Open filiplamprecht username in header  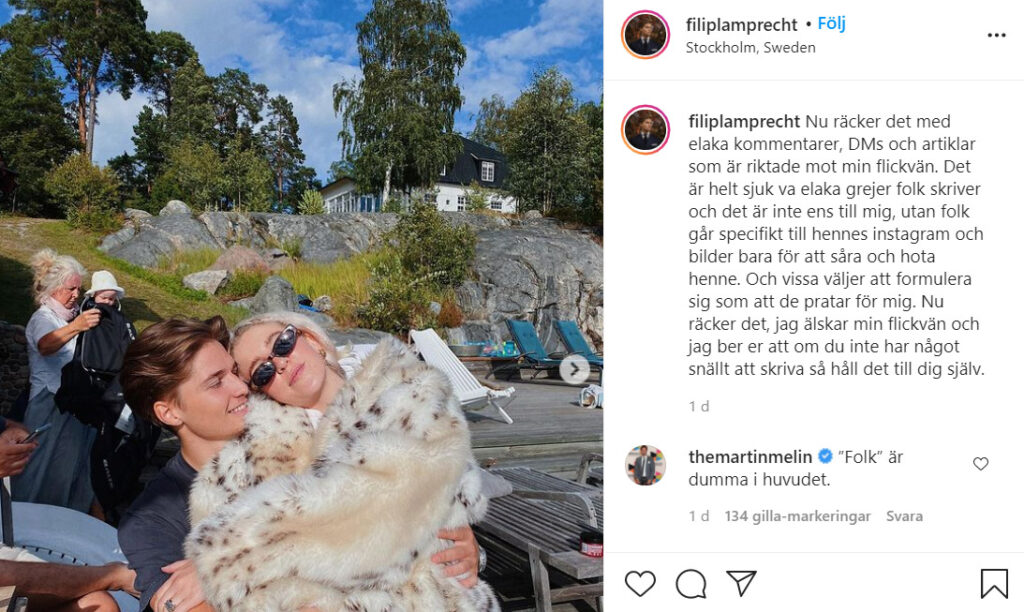tap(741, 25)
